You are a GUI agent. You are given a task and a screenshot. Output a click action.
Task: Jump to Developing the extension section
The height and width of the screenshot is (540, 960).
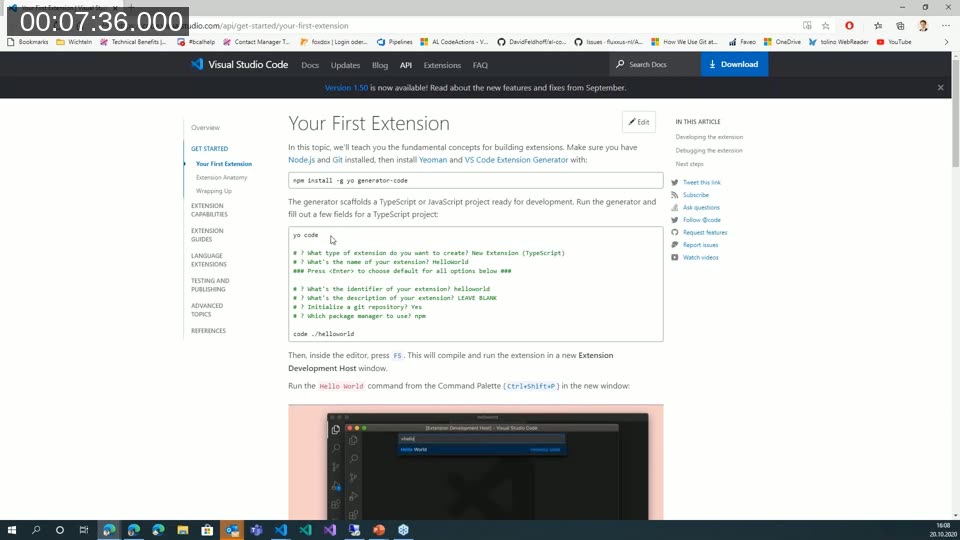pyautogui.click(x=709, y=137)
